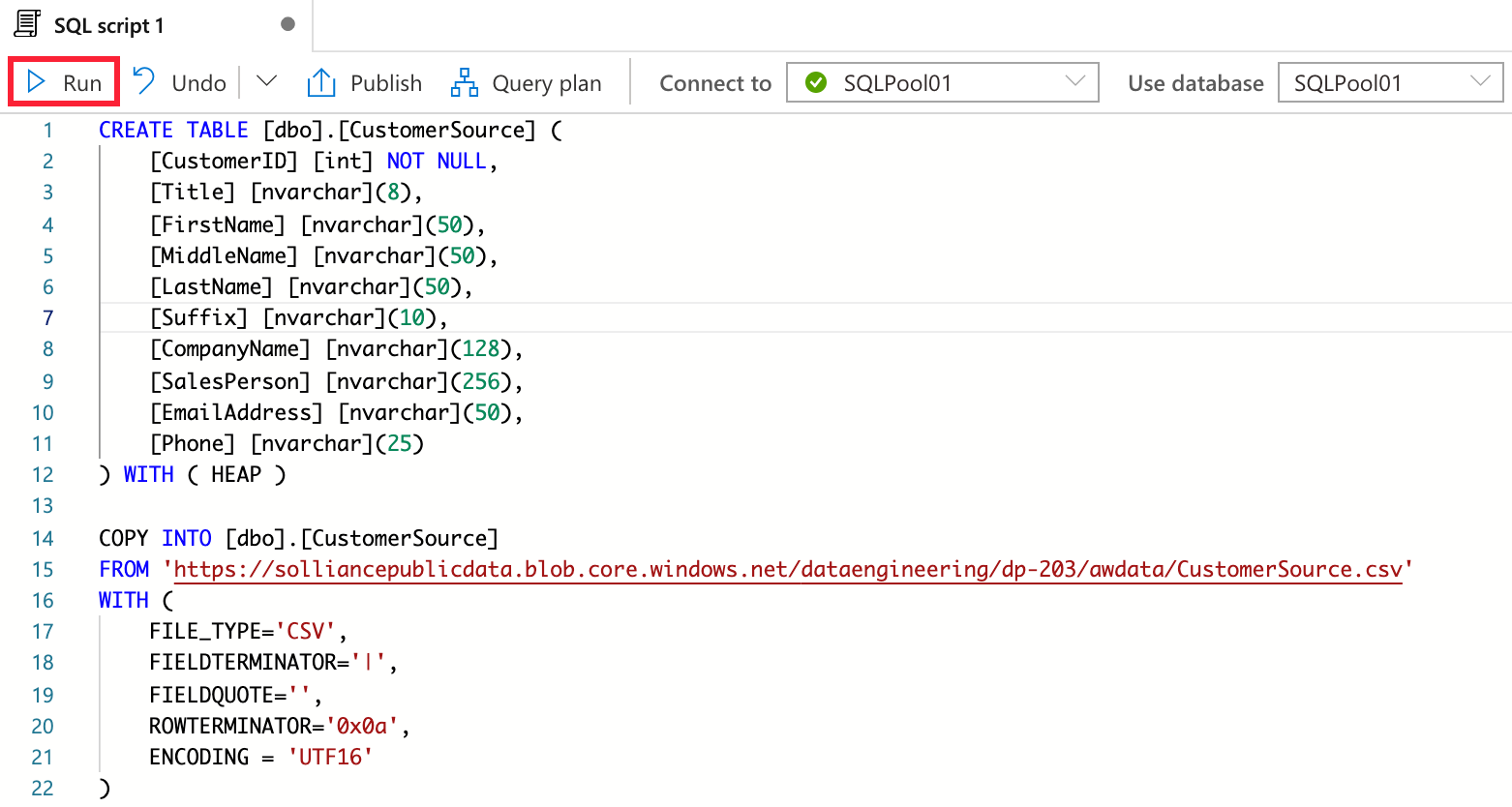Image resolution: width=1512 pixels, height=807 pixels.
Task: Click the green connected status icon
Action: (816, 83)
